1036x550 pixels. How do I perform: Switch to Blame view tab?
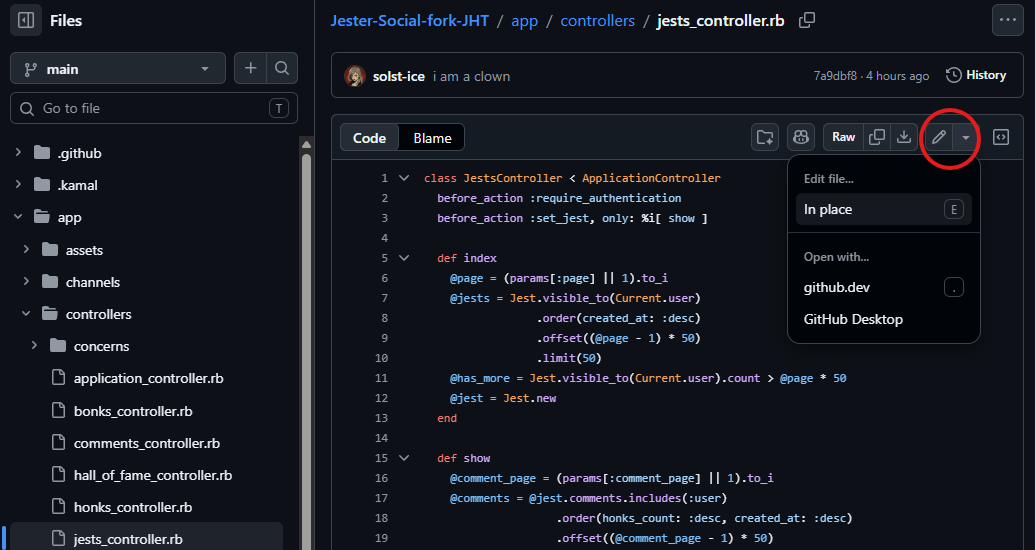click(x=432, y=138)
